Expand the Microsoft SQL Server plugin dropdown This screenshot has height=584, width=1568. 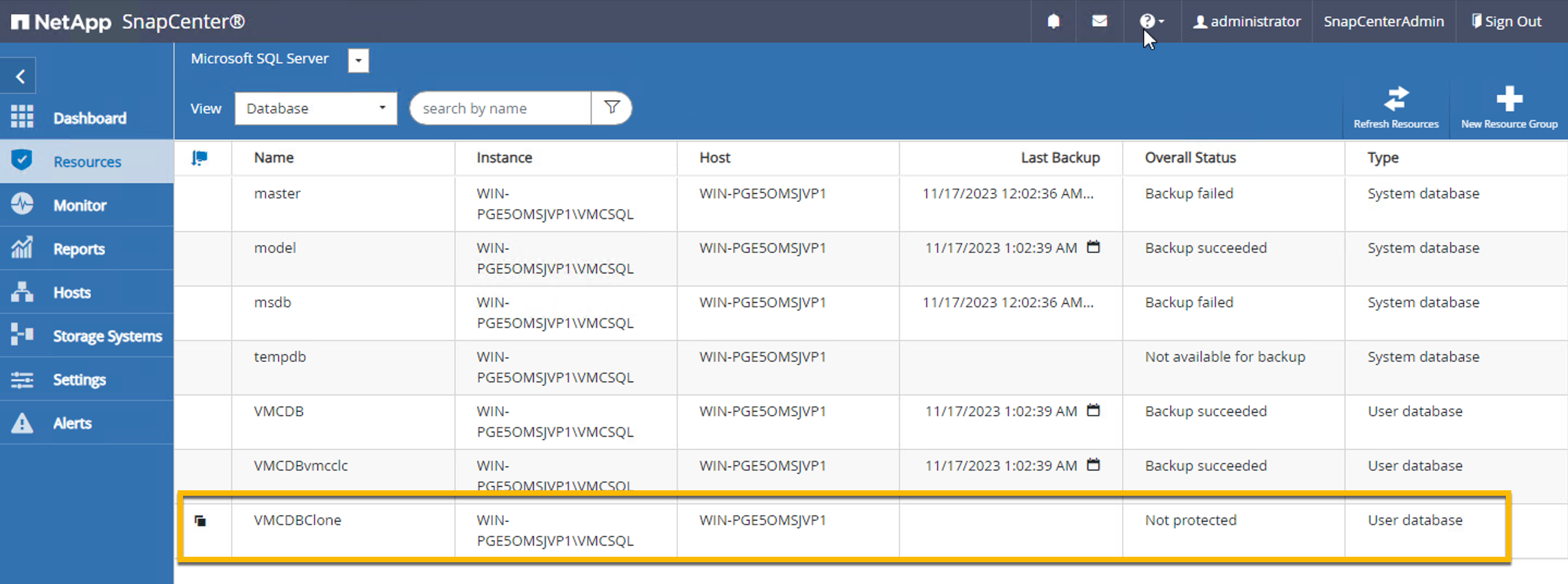[358, 60]
